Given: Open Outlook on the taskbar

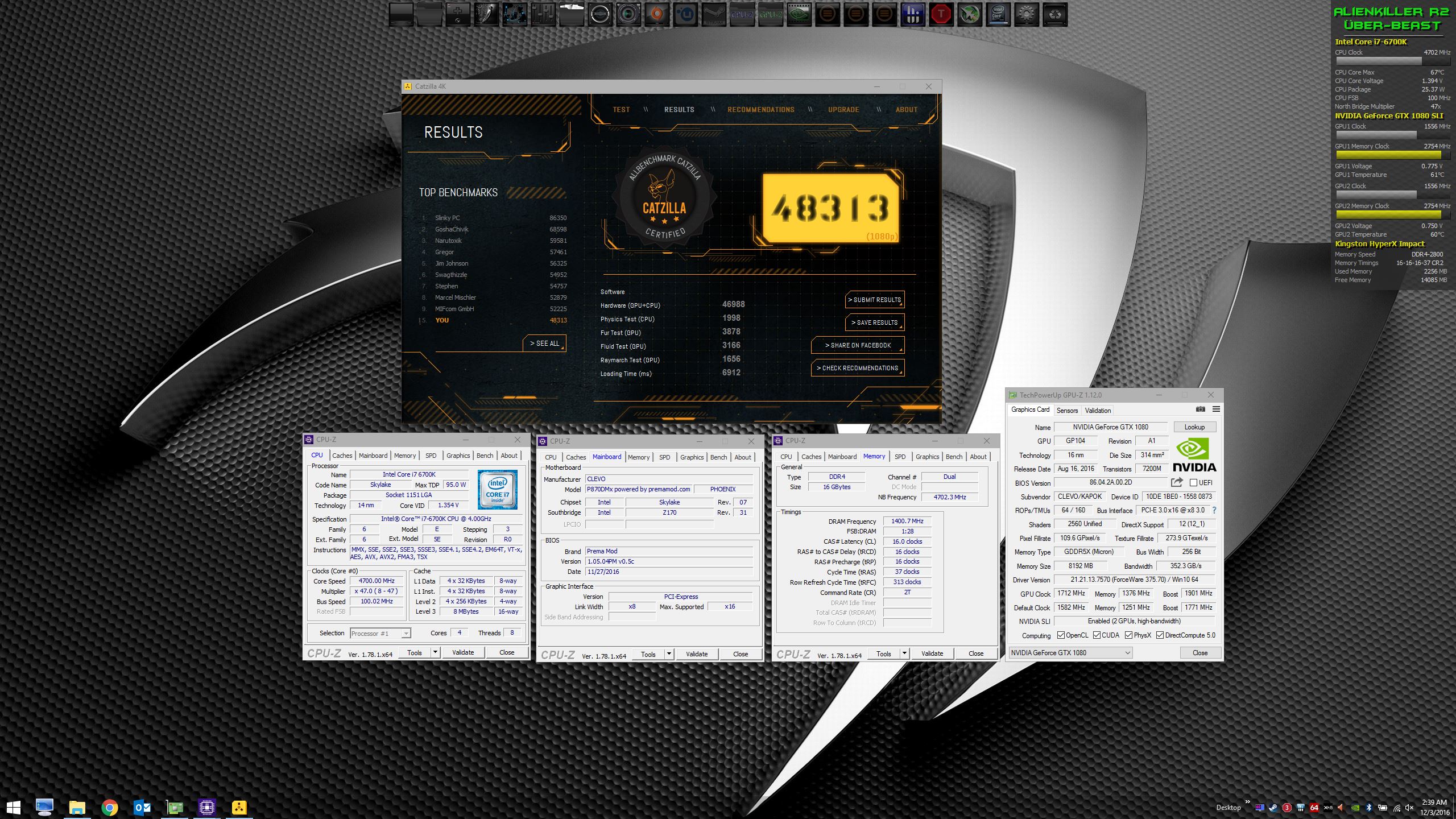Looking at the screenshot, I should coord(142,807).
